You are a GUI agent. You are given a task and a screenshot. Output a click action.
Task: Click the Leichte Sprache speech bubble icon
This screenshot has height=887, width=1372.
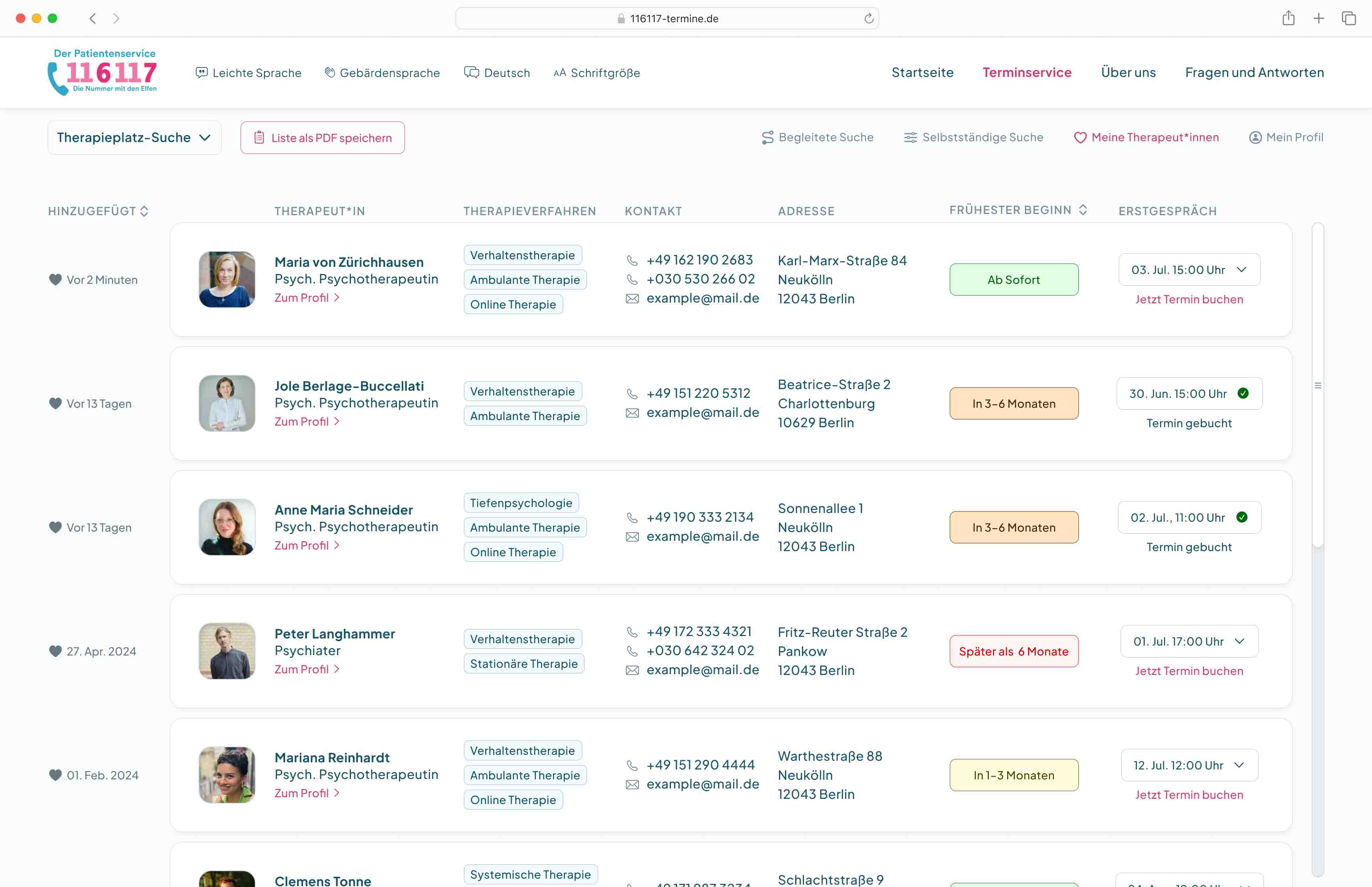202,73
